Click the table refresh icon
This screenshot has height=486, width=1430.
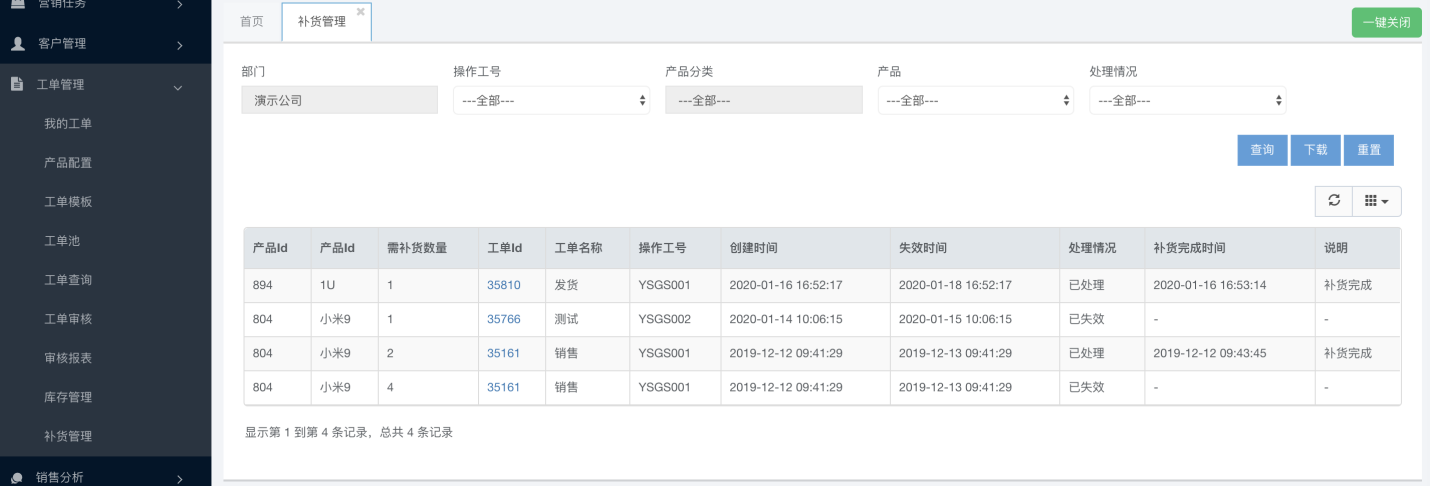(1333, 201)
